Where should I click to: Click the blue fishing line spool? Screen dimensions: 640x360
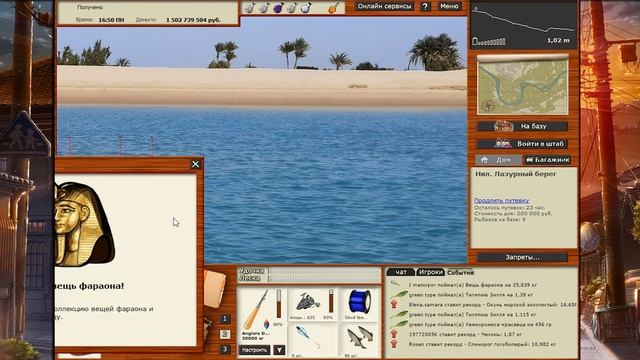(x=359, y=302)
